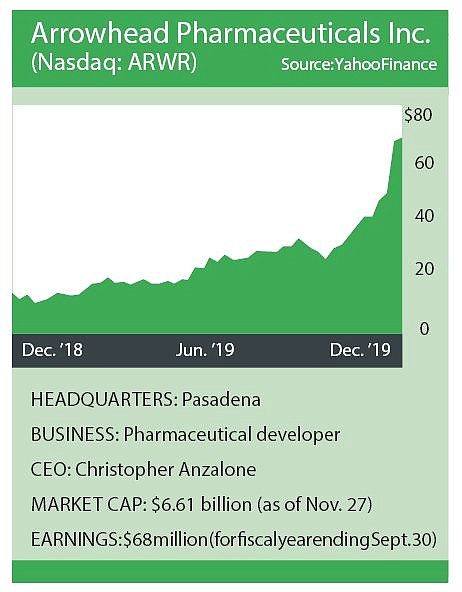462x592 pixels.
Task: Click the 20 axis label
Action: 424,269
